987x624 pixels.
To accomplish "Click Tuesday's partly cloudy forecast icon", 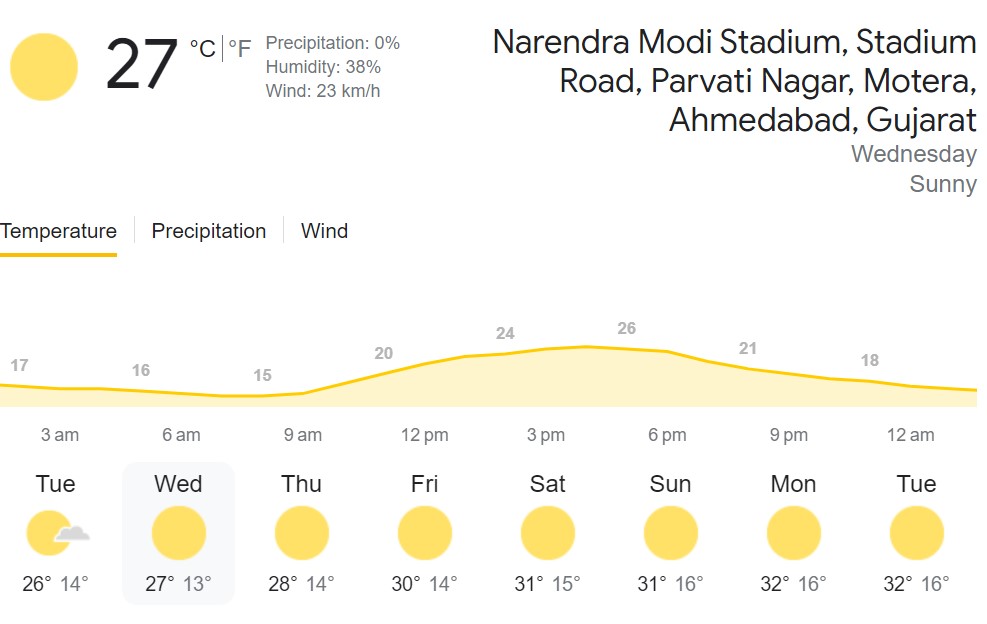I will (x=55, y=533).
